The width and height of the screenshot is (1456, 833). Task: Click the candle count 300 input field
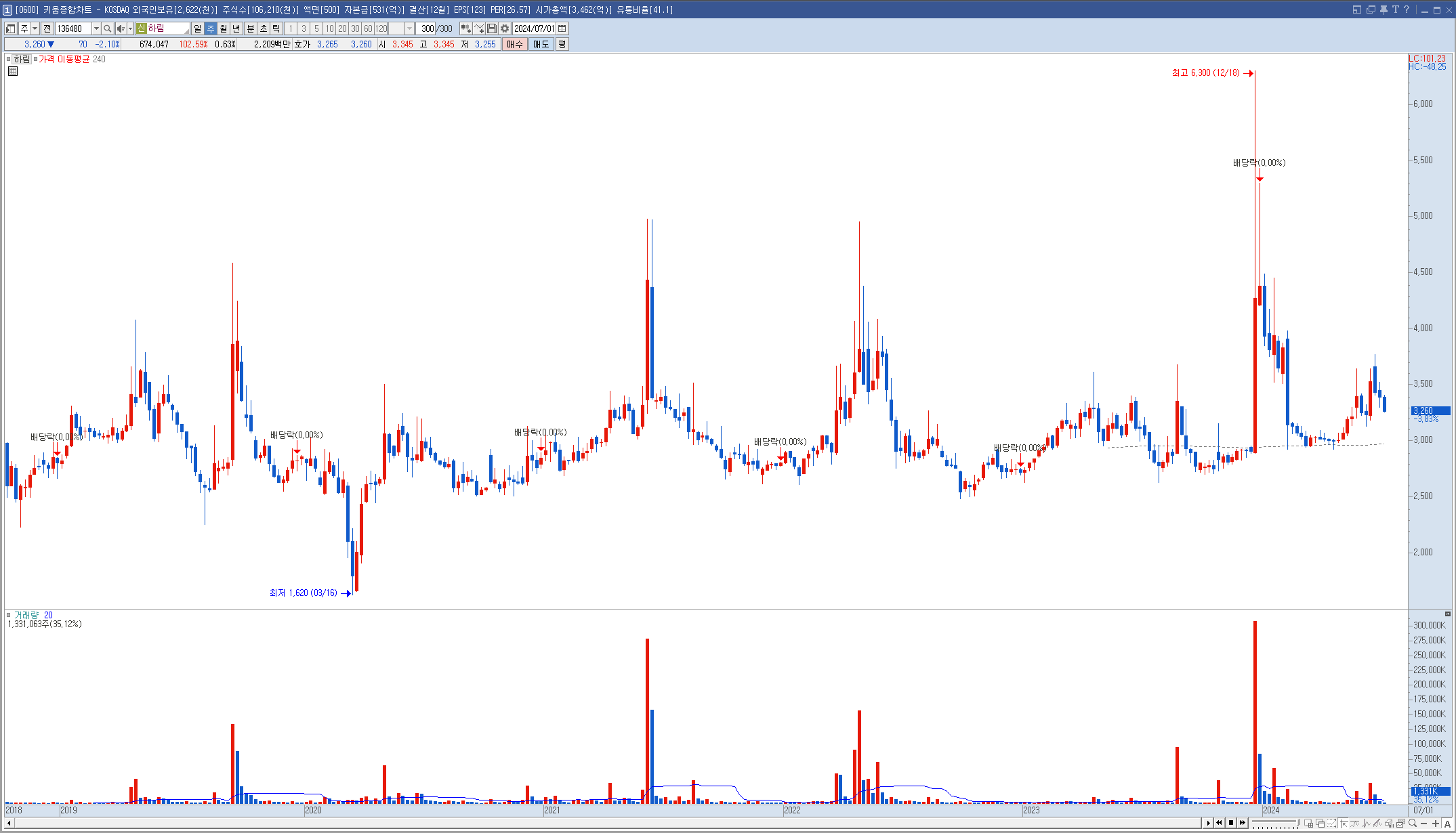pyautogui.click(x=427, y=28)
